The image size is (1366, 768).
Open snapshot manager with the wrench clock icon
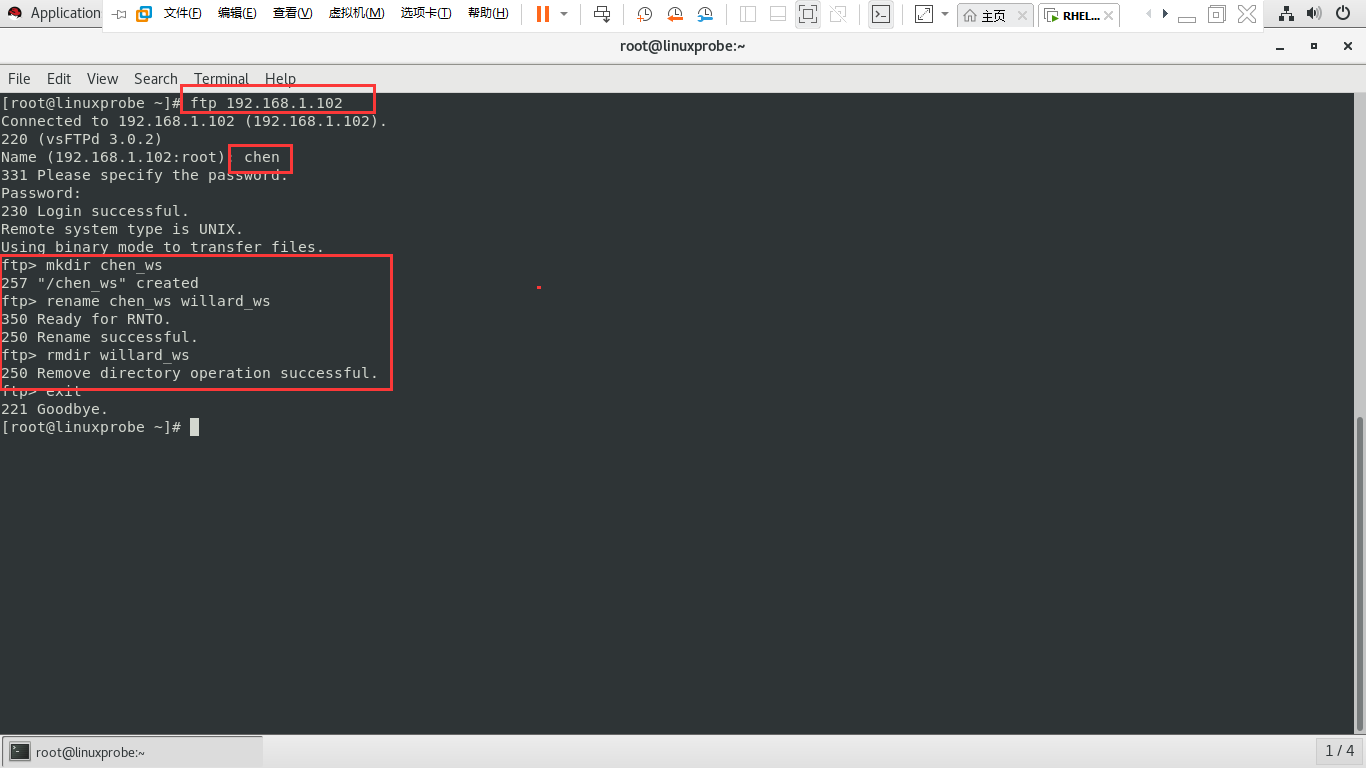click(705, 14)
